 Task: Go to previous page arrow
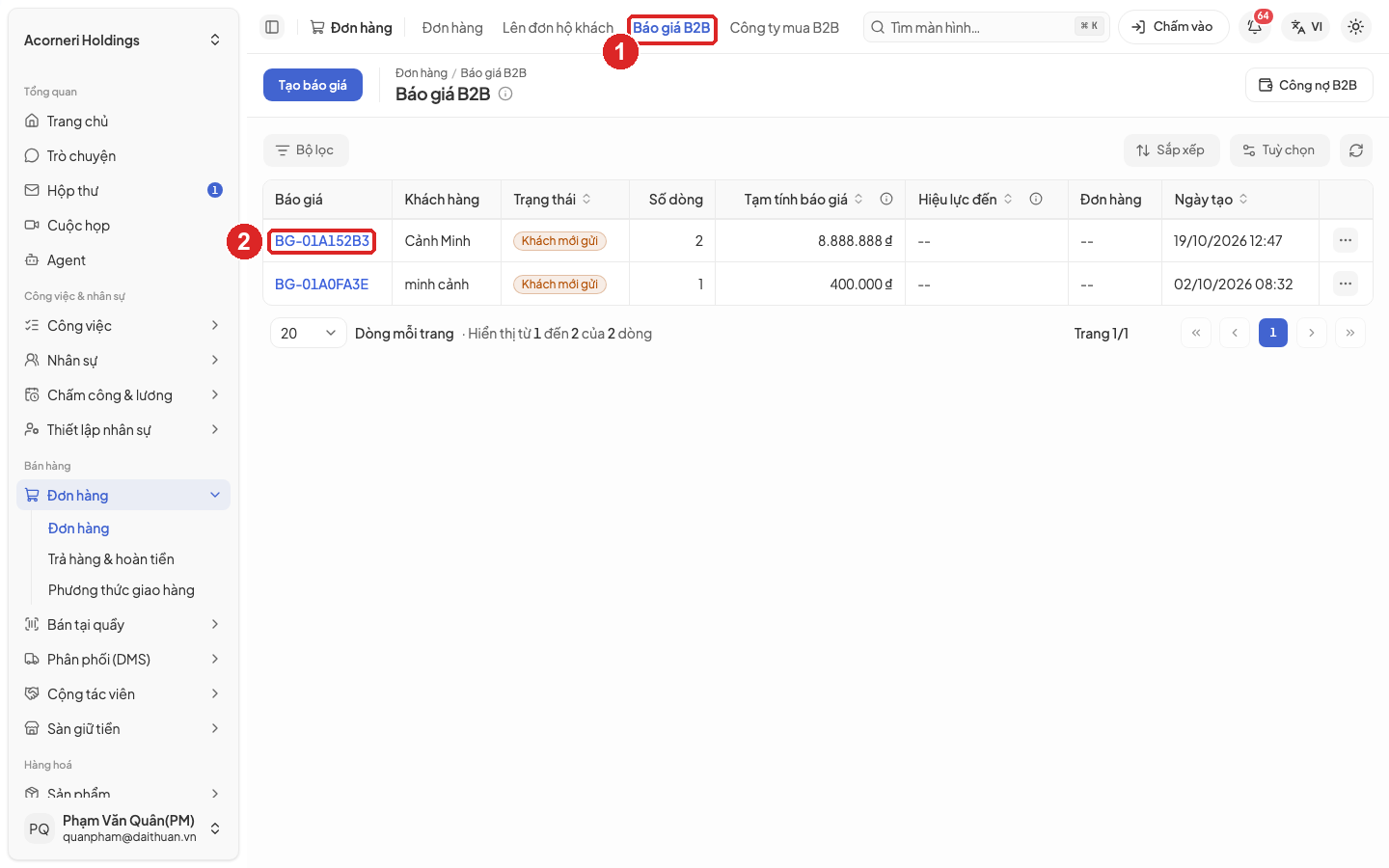point(1235,333)
